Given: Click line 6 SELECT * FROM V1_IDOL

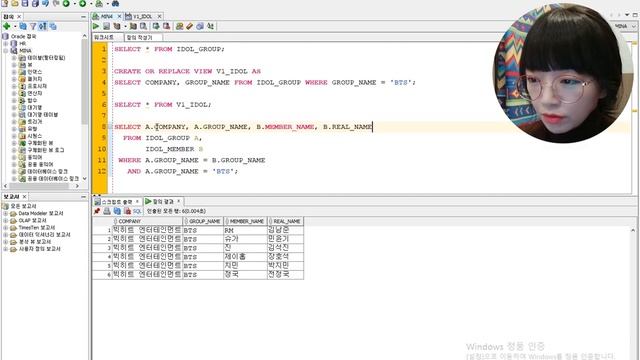Looking at the screenshot, I should pos(163,105).
